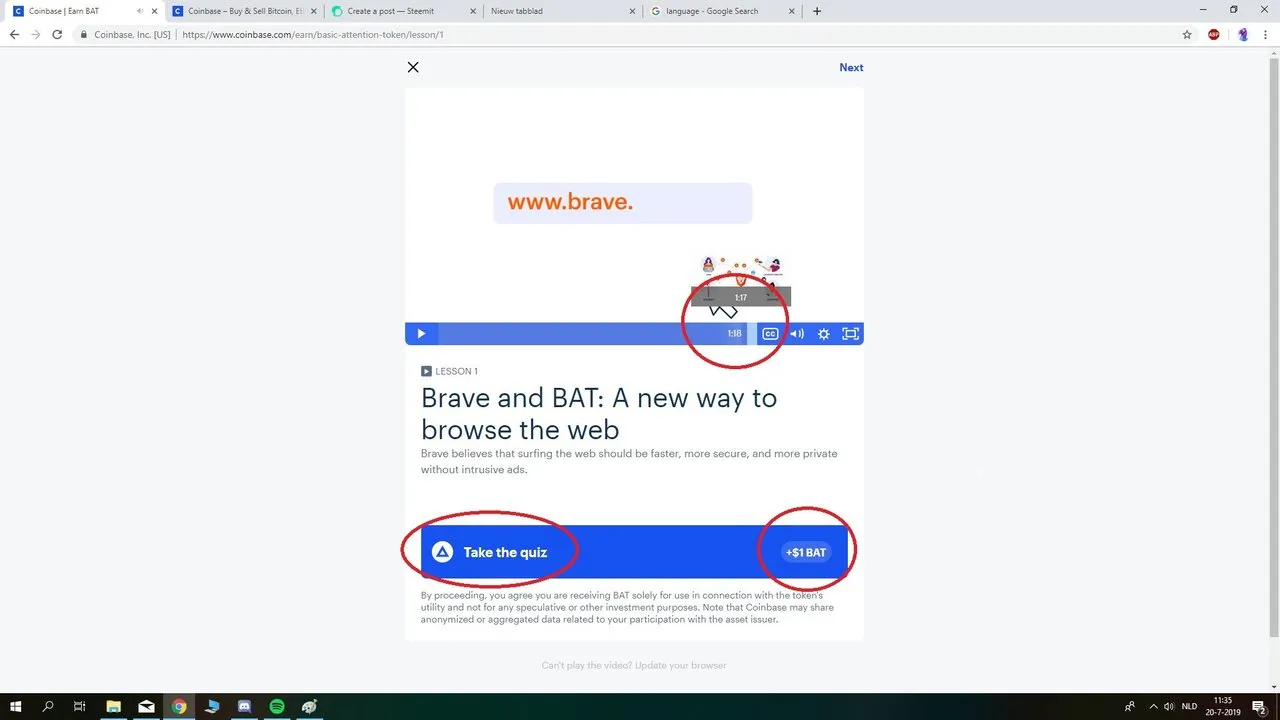Mute the video volume

point(797,334)
